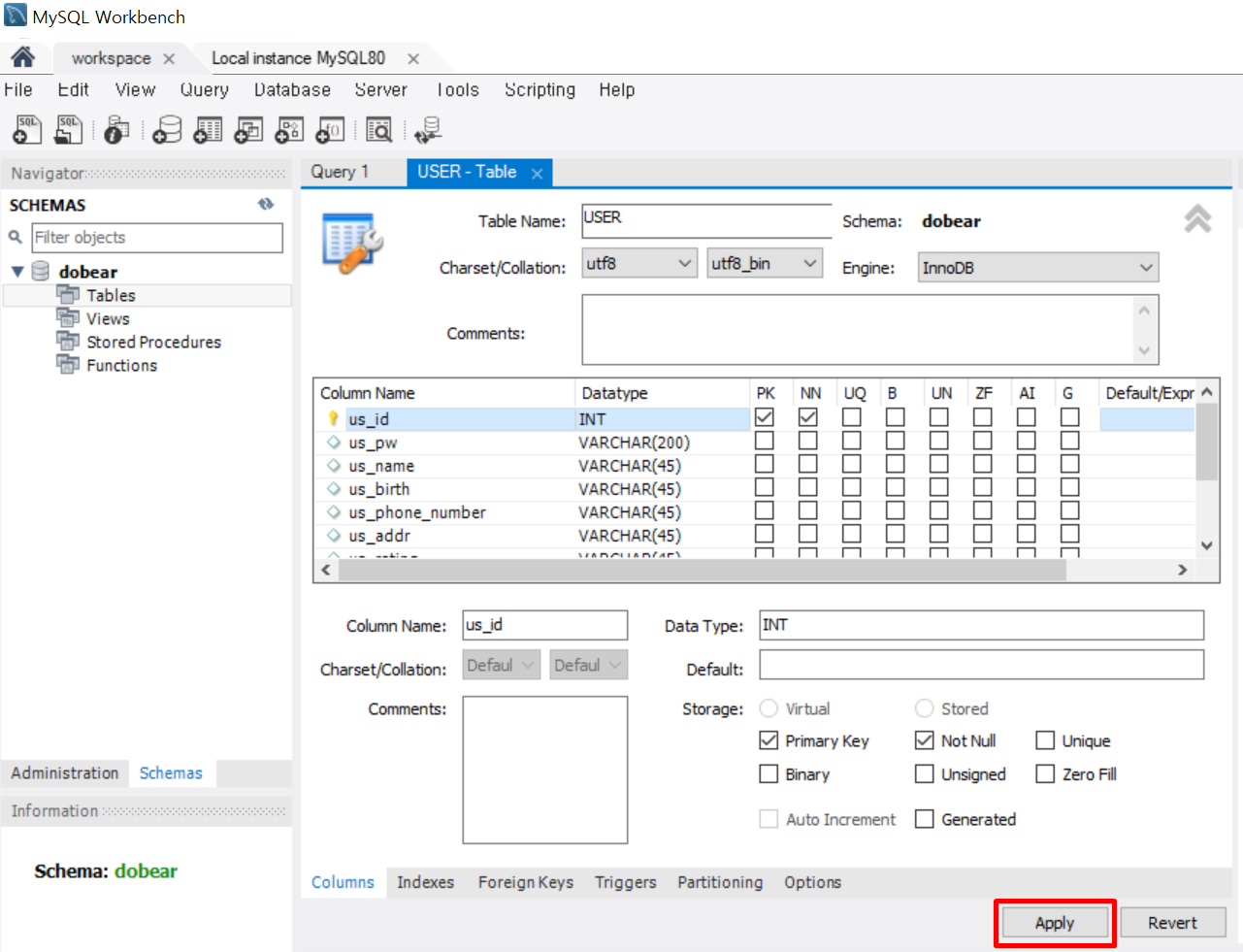Create a new schema icon
The width and height of the screenshot is (1243, 952).
(167, 129)
